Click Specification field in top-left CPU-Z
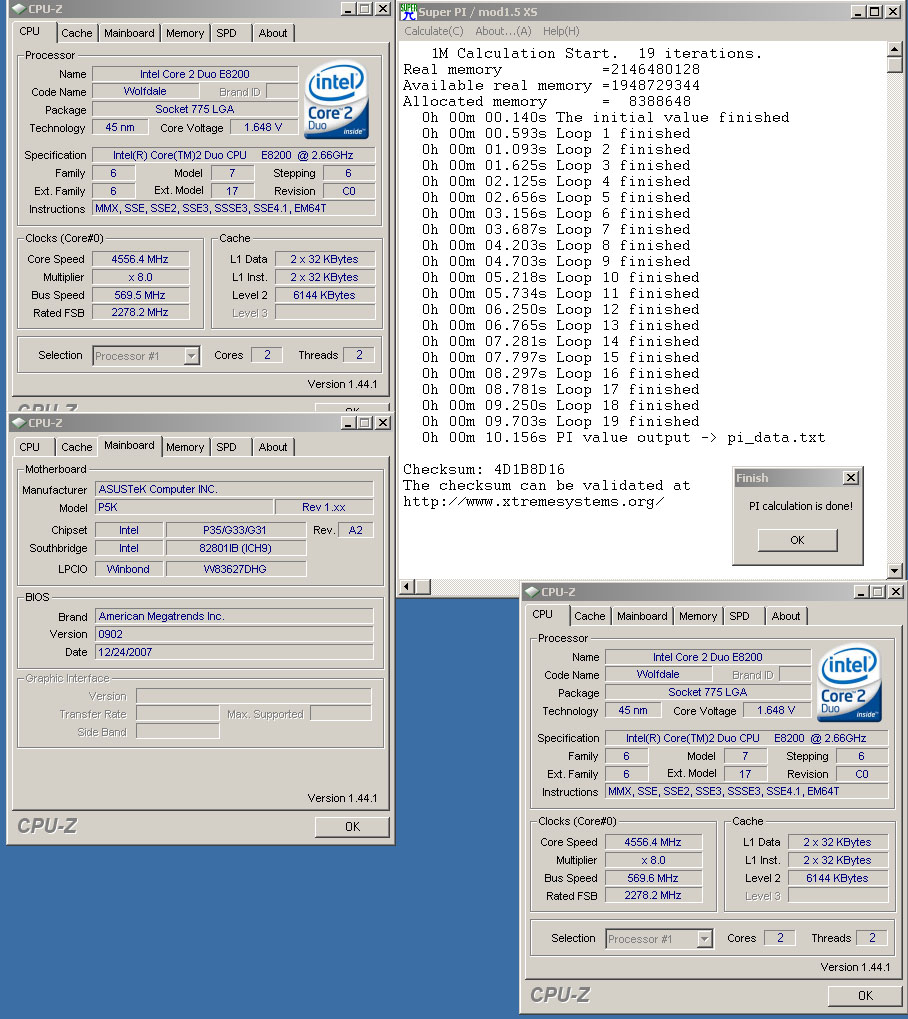908x1019 pixels. 233,155
